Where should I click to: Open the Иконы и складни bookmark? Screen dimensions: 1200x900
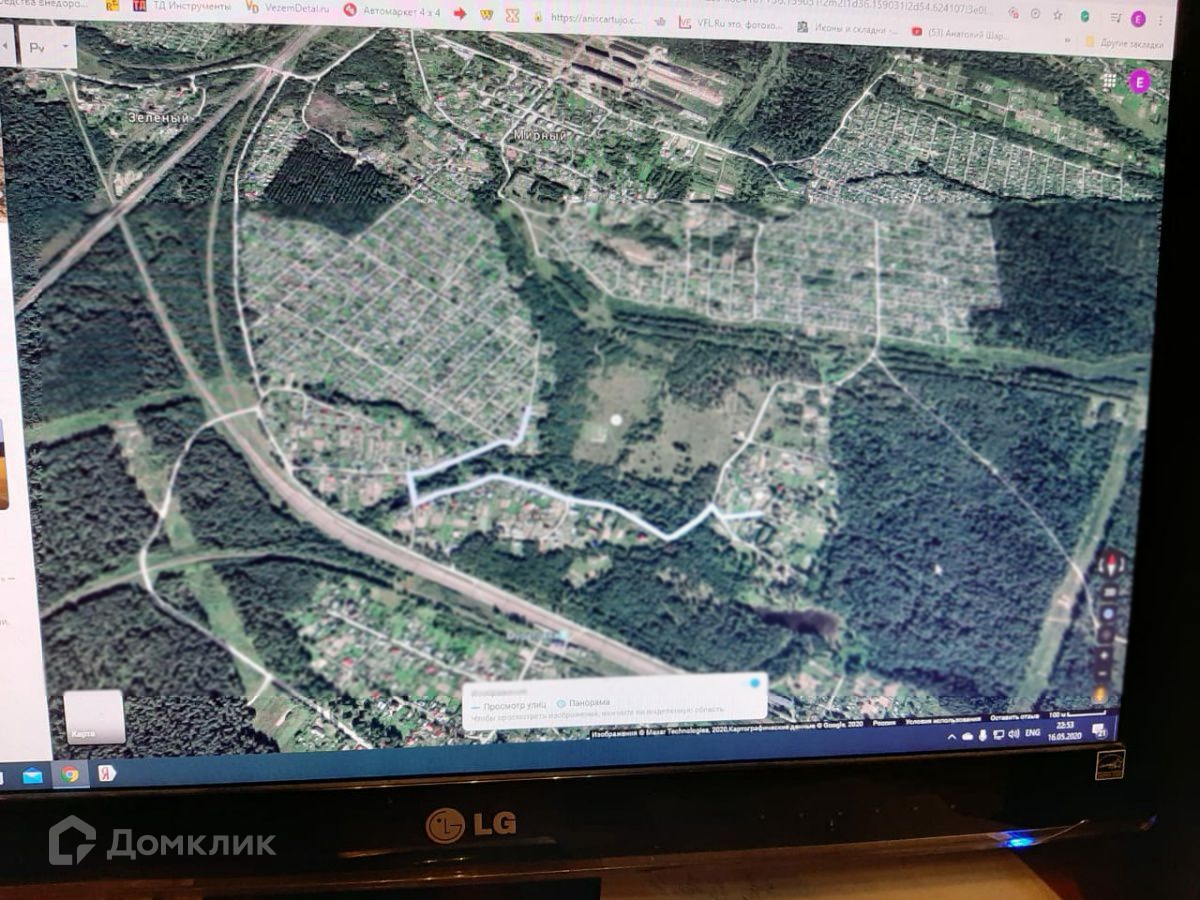847,29
